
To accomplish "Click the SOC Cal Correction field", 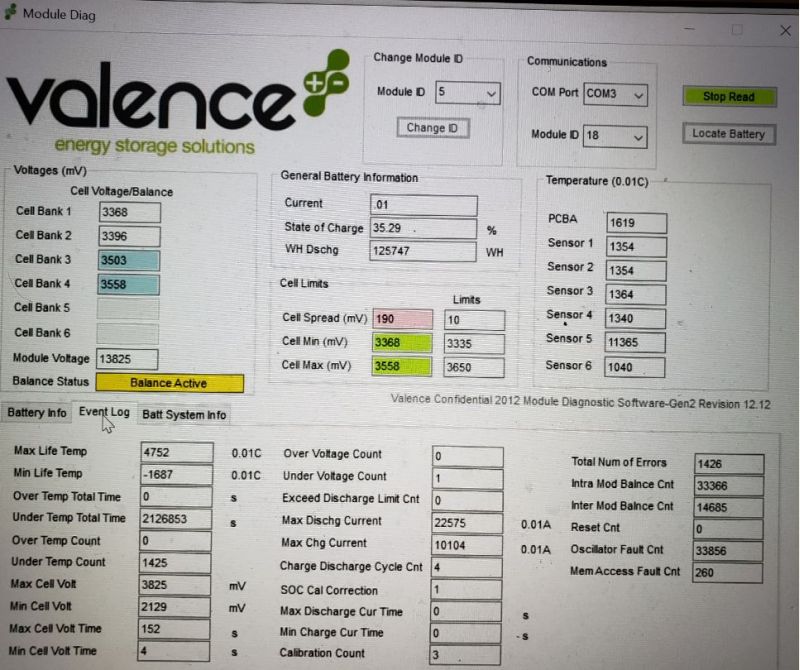I will coord(466,590).
